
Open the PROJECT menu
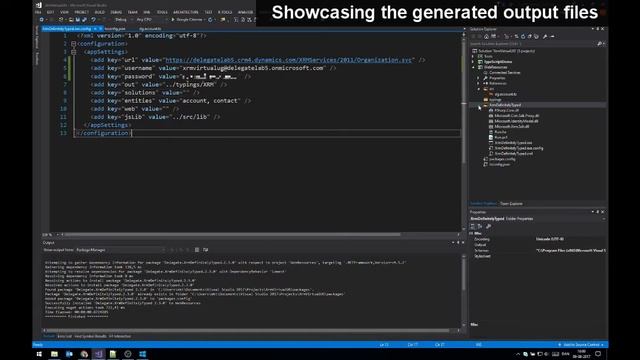[x=81, y=12]
